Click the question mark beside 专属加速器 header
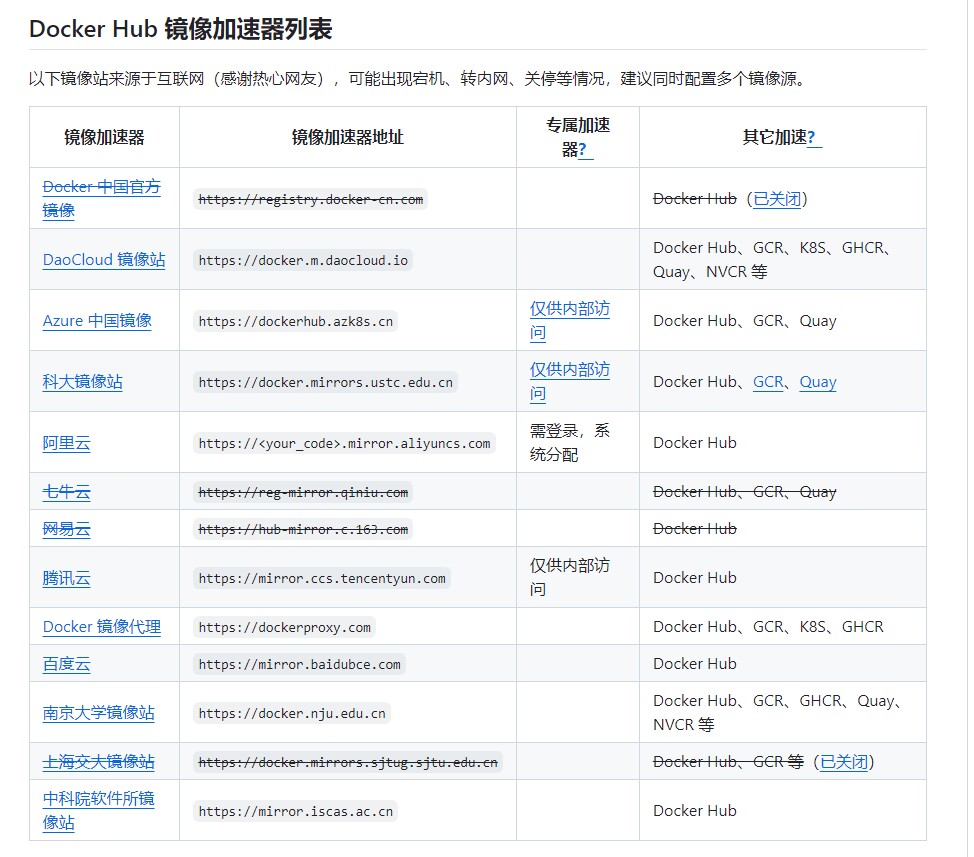This screenshot has width=974, height=857. point(584,150)
